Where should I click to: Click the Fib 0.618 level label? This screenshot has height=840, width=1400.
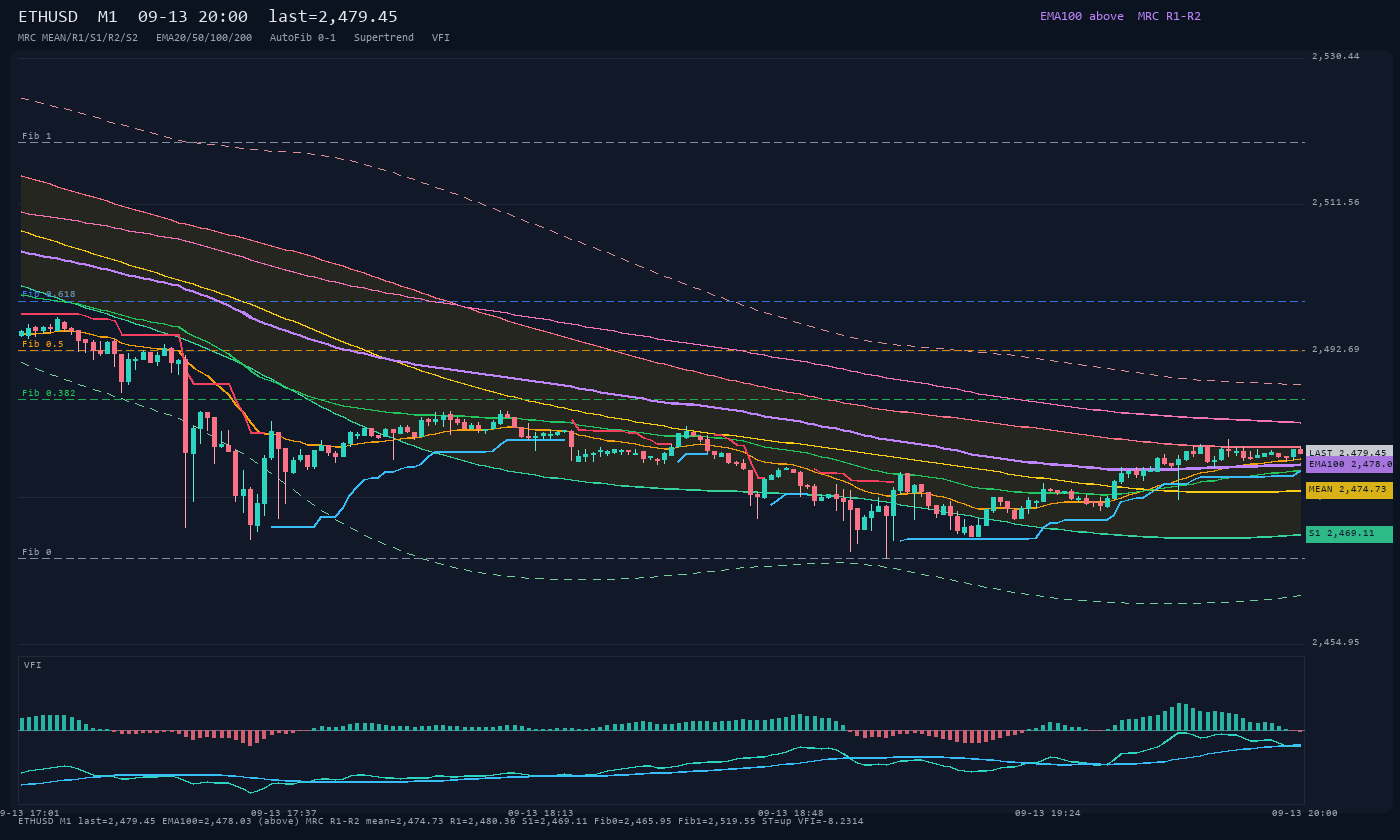[49, 295]
